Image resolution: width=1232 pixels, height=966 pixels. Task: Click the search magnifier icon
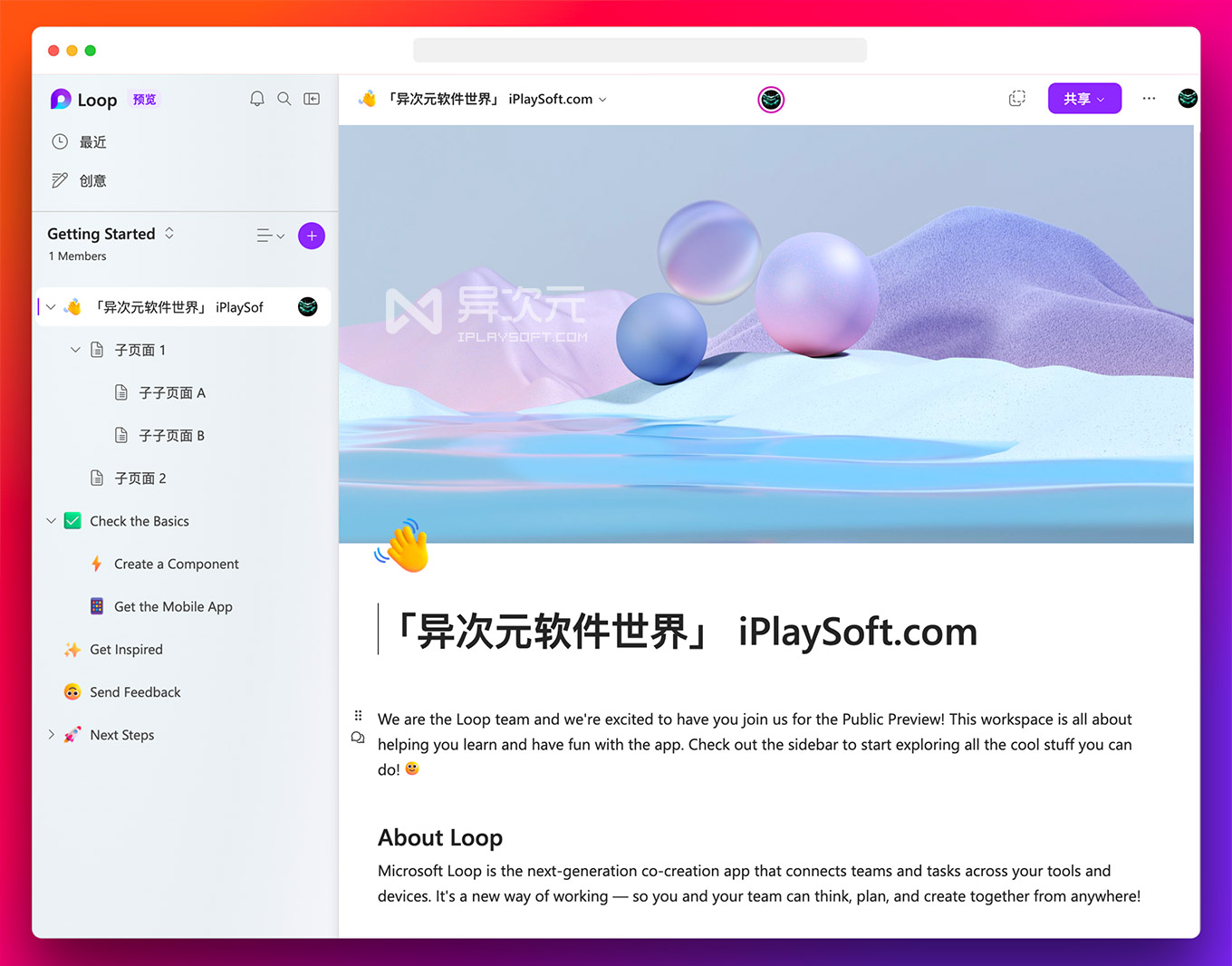pyautogui.click(x=284, y=99)
